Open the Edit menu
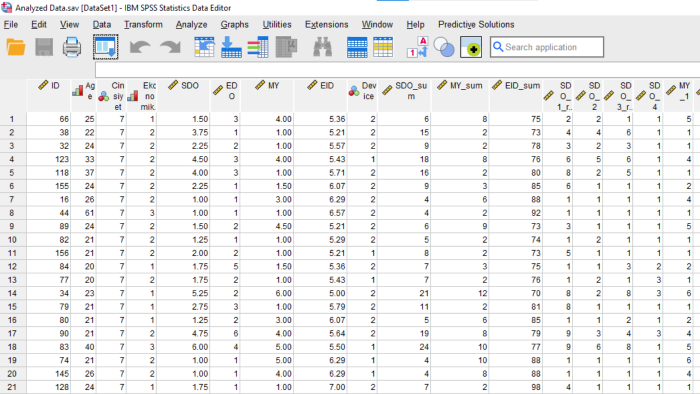700x394 pixels. pyautogui.click(x=39, y=25)
